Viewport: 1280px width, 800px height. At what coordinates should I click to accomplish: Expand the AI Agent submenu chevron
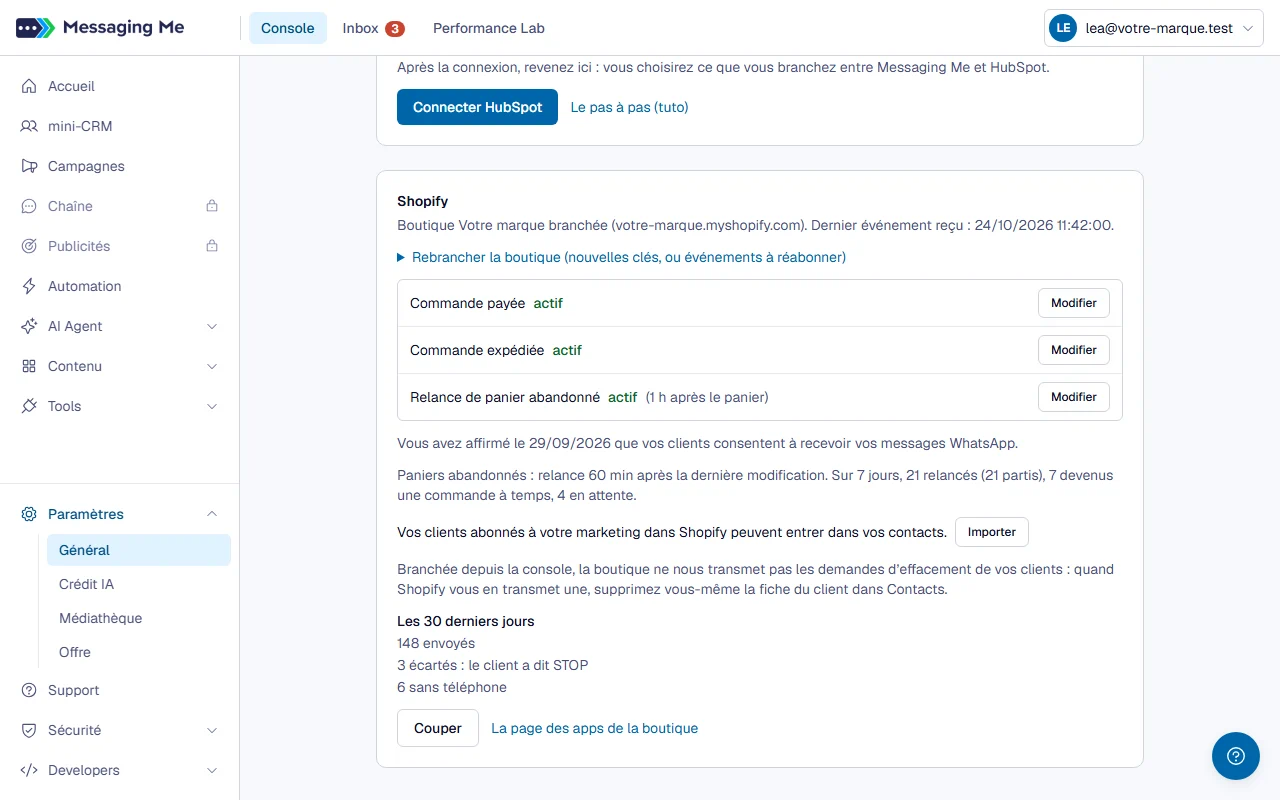pos(212,326)
